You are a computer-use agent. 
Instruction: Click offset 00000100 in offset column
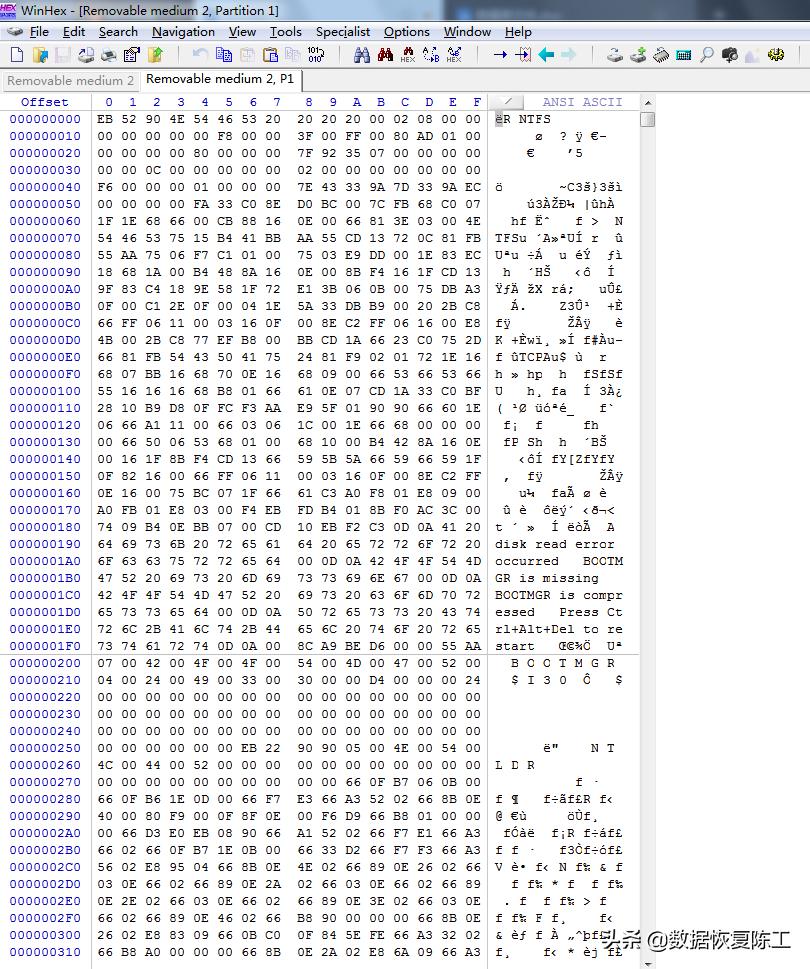[x=45, y=391]
